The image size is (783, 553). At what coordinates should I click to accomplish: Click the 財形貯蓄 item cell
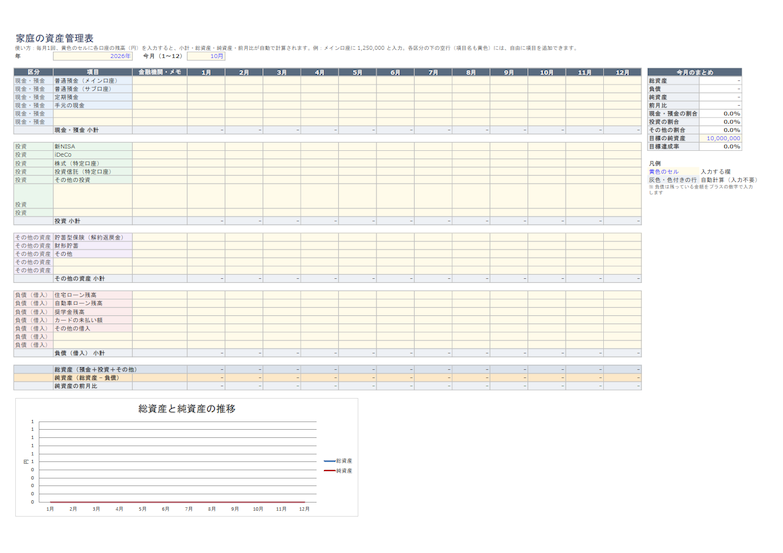click(x=93, y=246)
